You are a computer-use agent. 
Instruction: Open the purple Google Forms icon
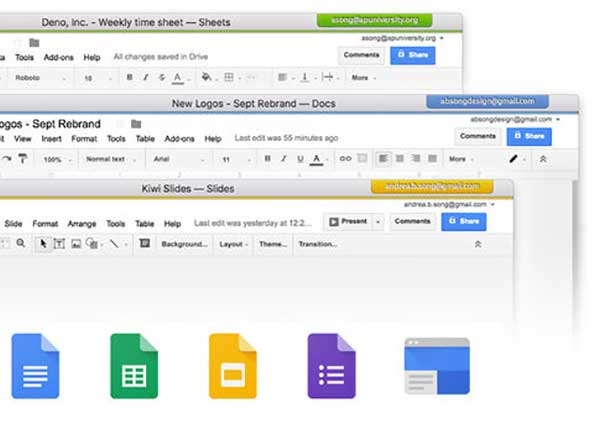tap(331, 366)
